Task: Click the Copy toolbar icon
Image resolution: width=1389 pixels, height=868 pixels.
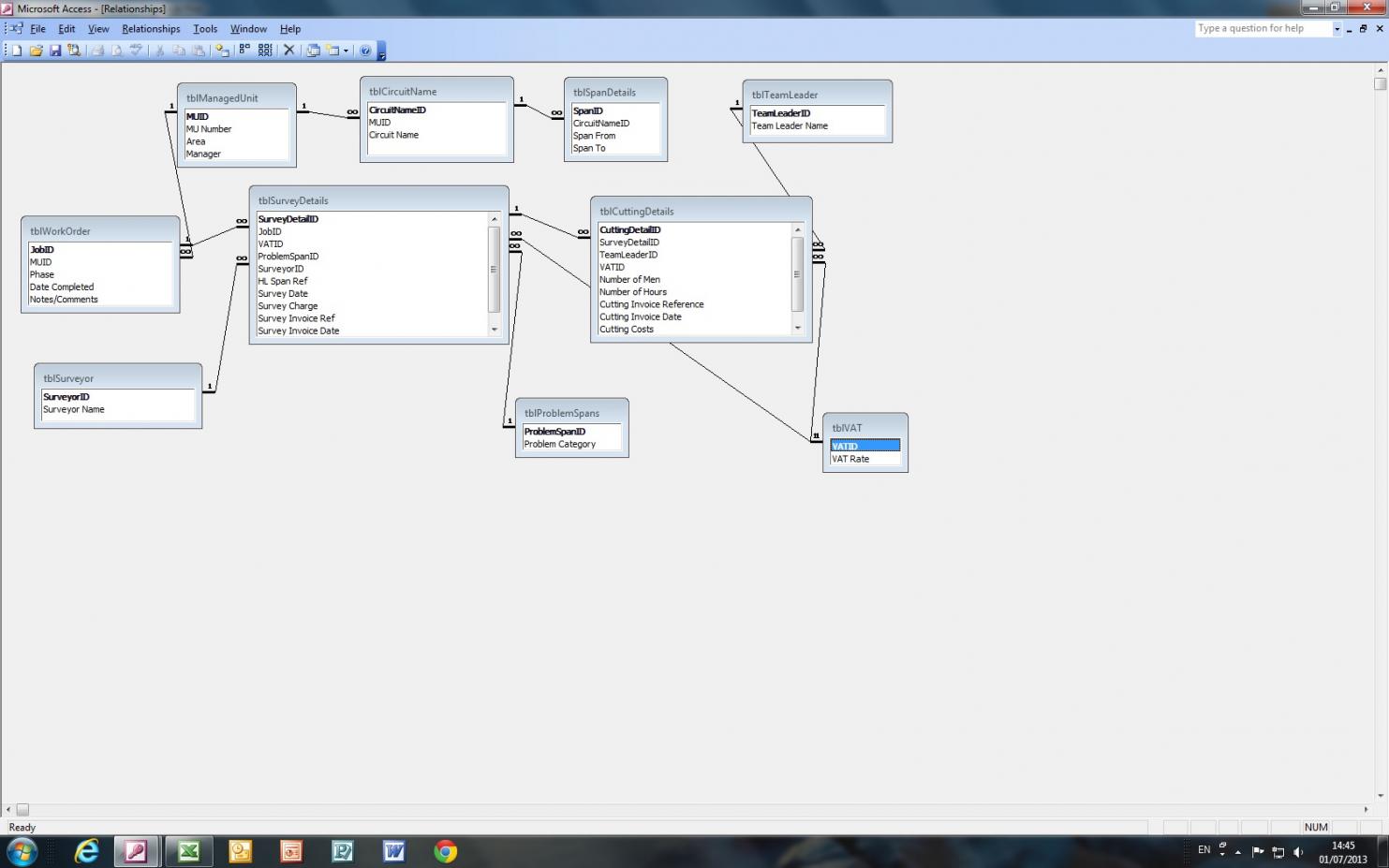Action: (179, 51)
